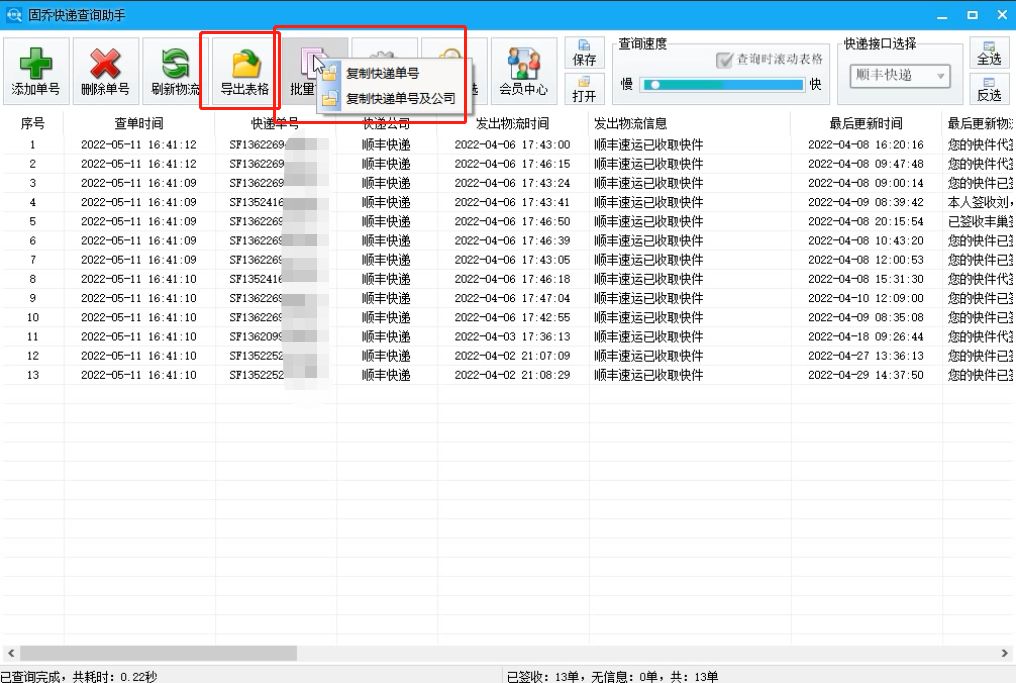Click the 保存 save icon

(x=584, y=52)
